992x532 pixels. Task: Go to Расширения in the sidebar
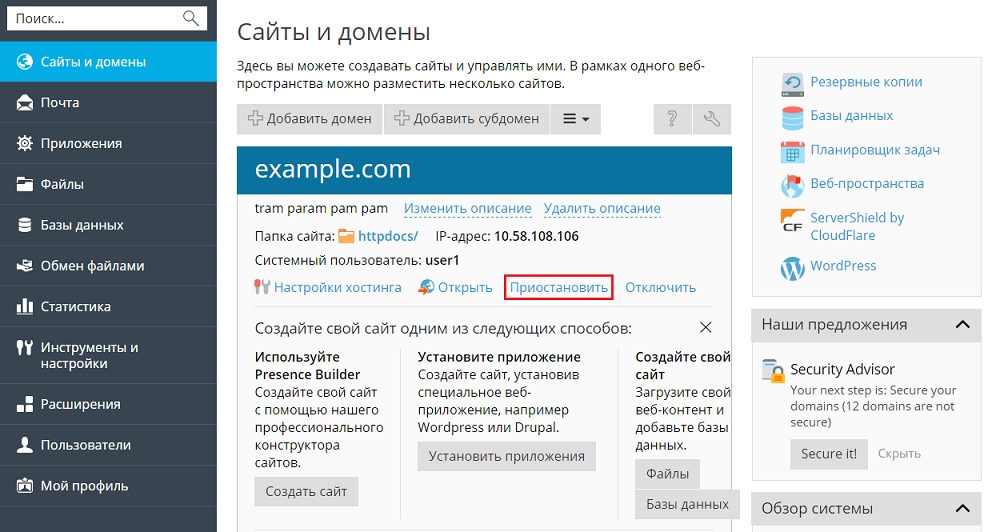point(80,404)
